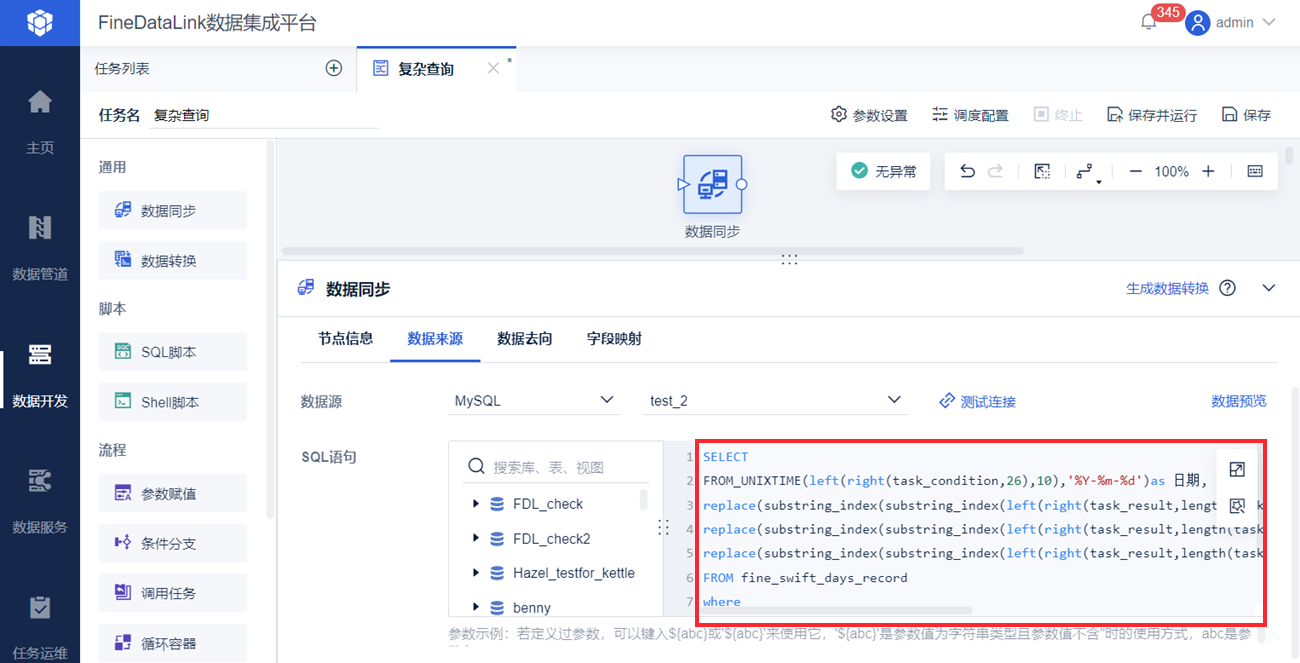Open the 数据服务 sidebar section
The image size is (1300, 663).
click(x=40, y=501)
